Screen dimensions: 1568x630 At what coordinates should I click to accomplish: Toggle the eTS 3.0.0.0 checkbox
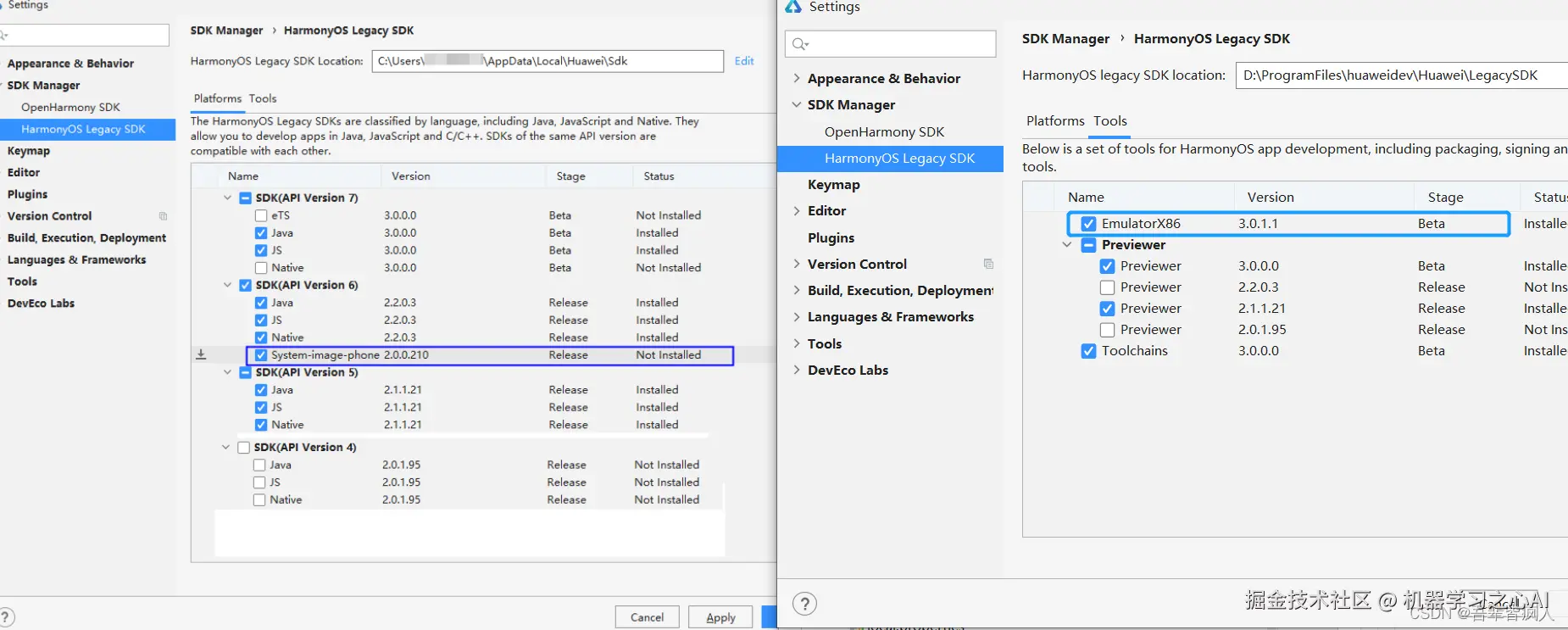coord(261,215)
